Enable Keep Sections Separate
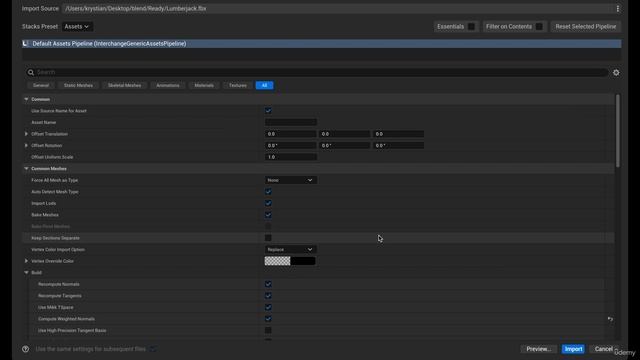 coord(268,238)
